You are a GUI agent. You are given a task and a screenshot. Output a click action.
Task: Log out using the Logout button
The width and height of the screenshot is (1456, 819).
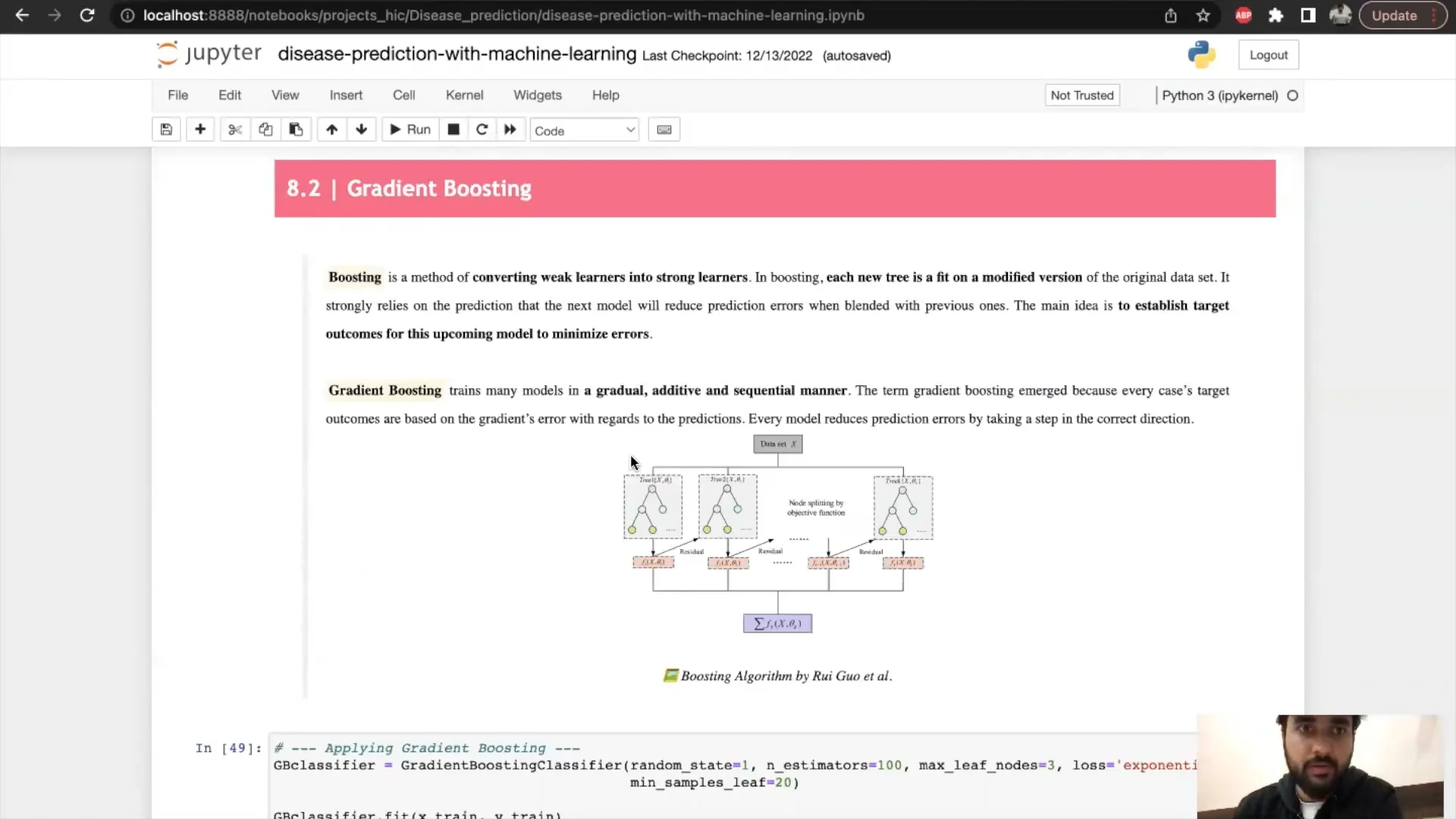[1268, 55]
